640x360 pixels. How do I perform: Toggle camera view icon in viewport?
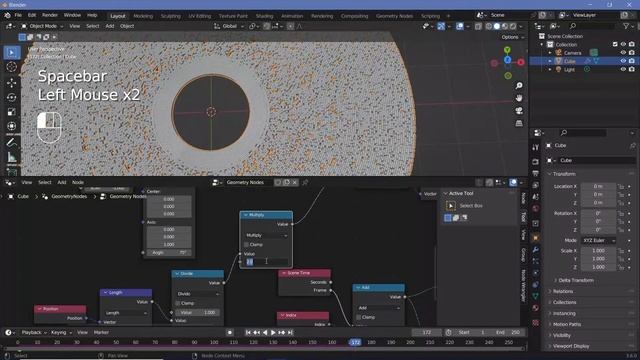(519, 111)
